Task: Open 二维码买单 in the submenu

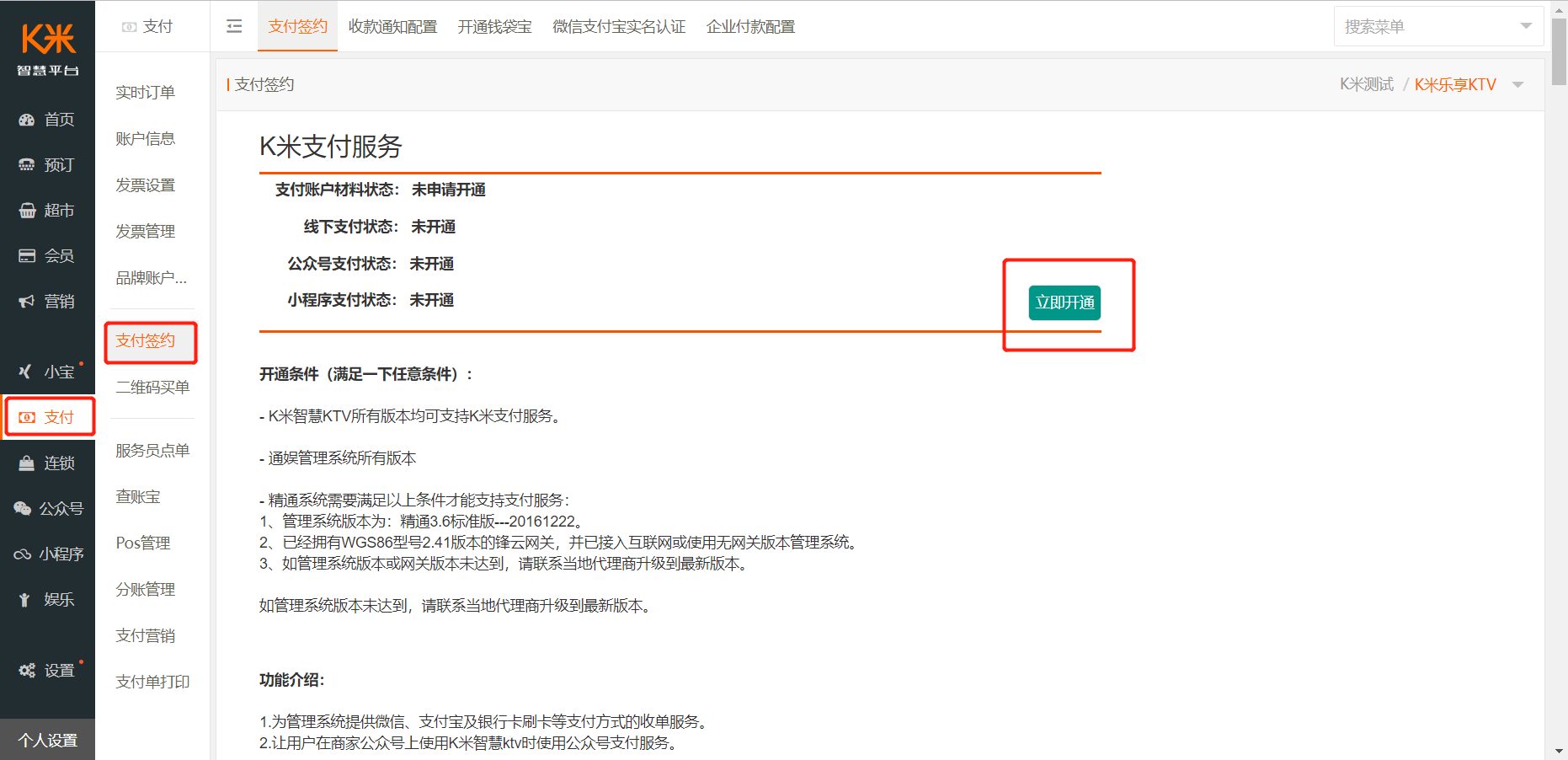Action: point(152,387)
